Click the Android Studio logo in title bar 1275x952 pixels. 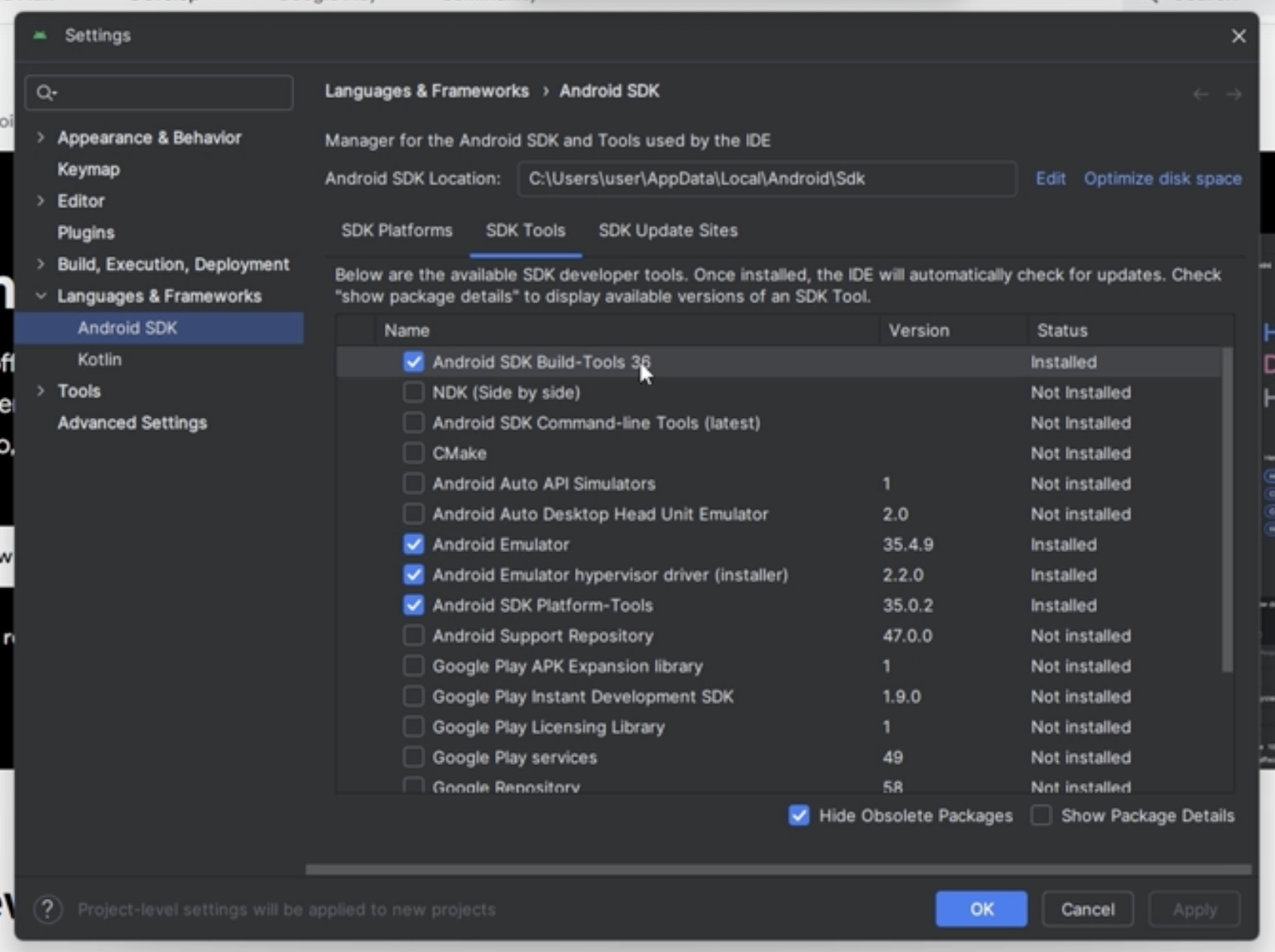point(40,35)
